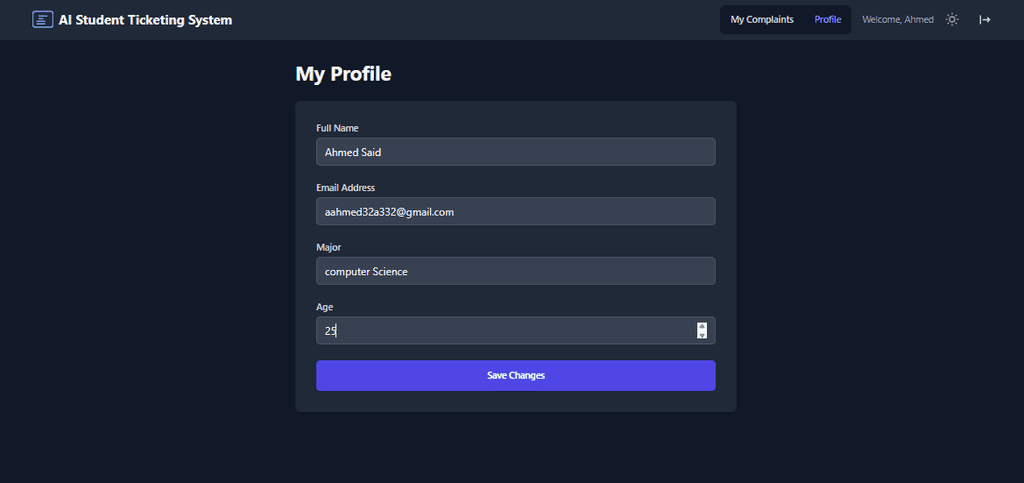This screenshot has width=1024, height=483.
Task: Click inside the Age number field
Action: click(500, 331)
